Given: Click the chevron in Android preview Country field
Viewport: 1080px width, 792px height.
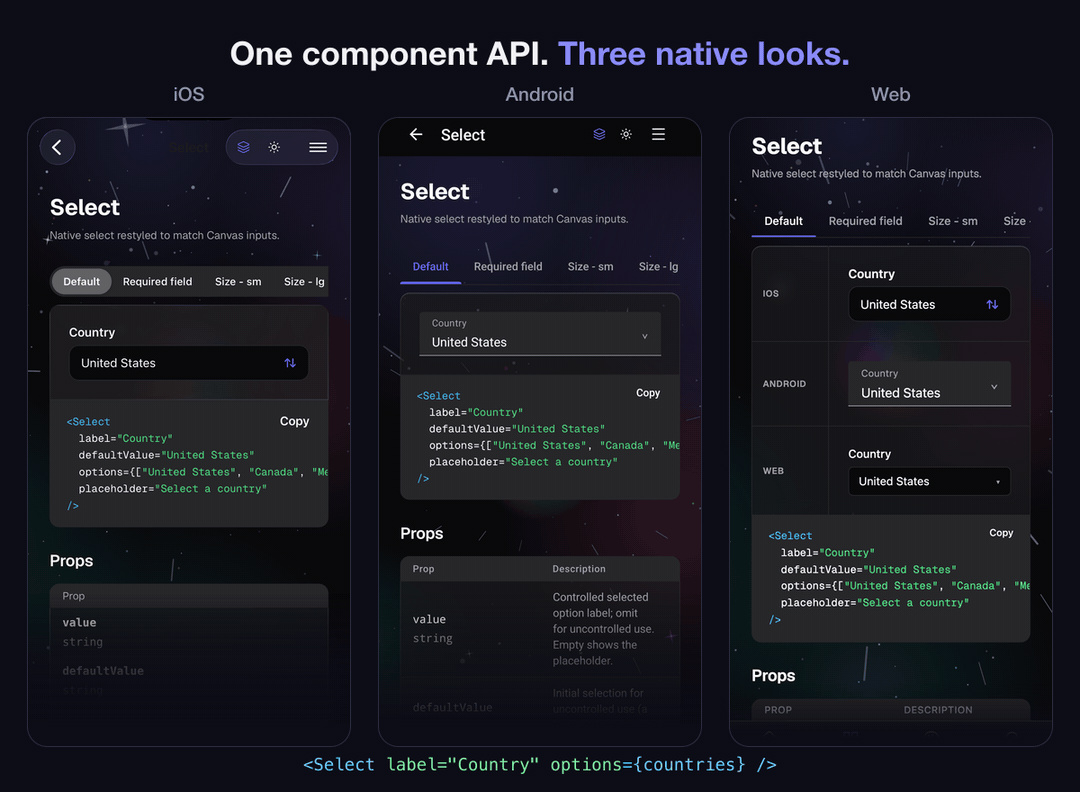Looking at the screenshot, I should 645,337.
